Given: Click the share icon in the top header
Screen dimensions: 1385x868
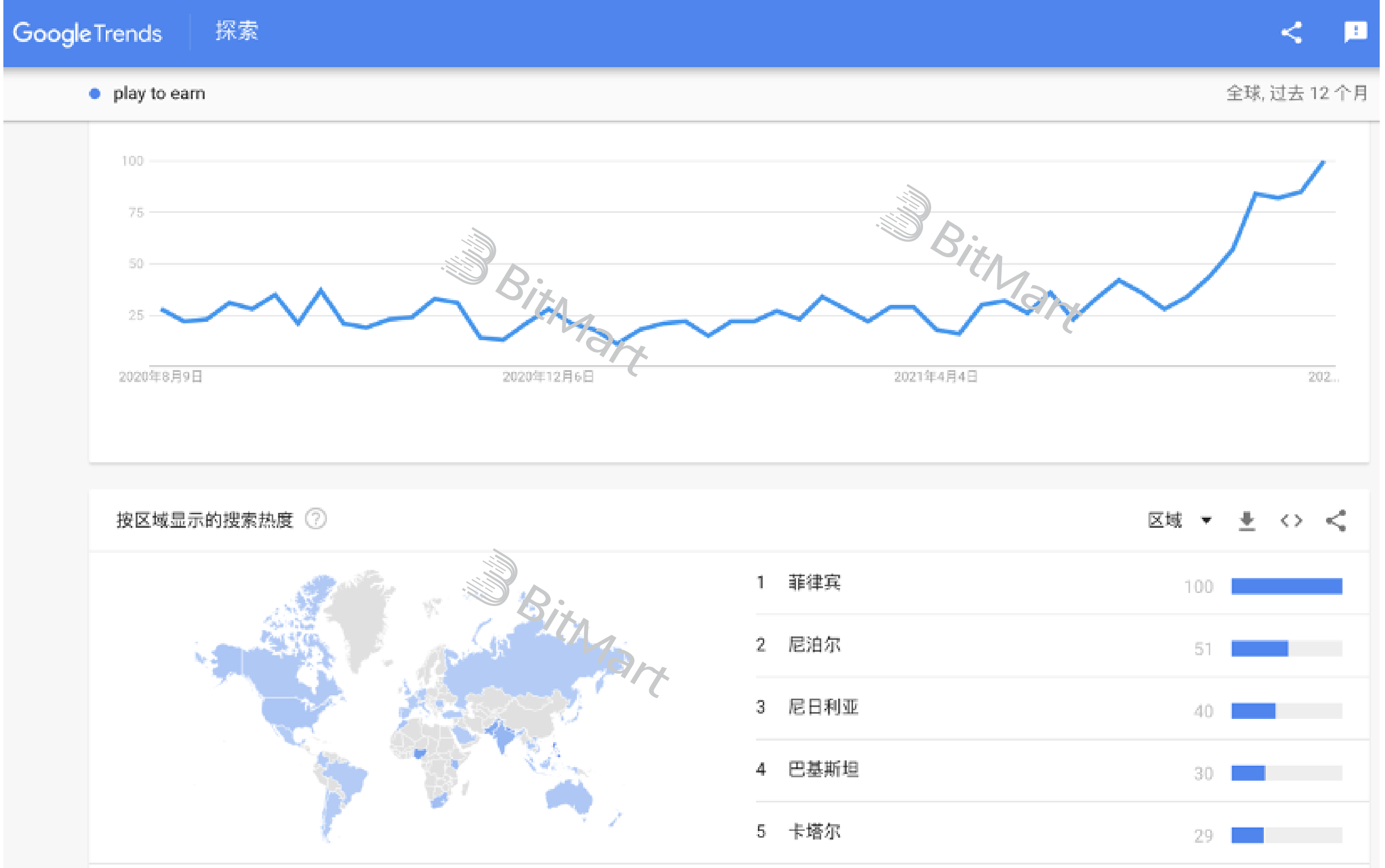Looking at the screenshot, I should coord(1291,33).
